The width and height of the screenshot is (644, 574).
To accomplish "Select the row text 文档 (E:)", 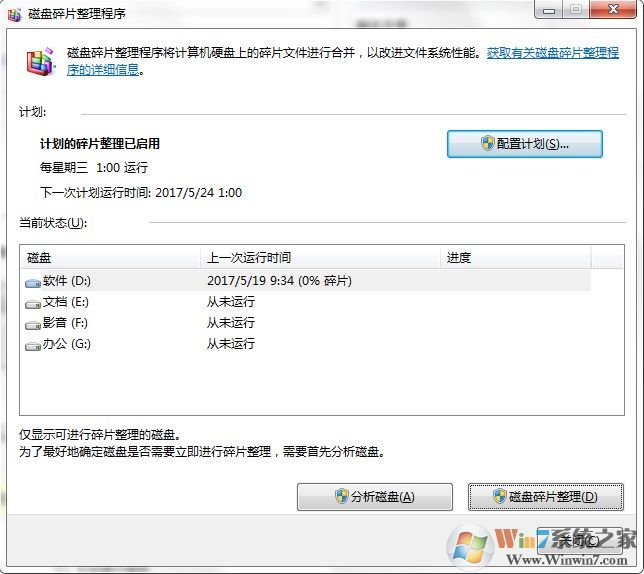I will click(66, 302).
